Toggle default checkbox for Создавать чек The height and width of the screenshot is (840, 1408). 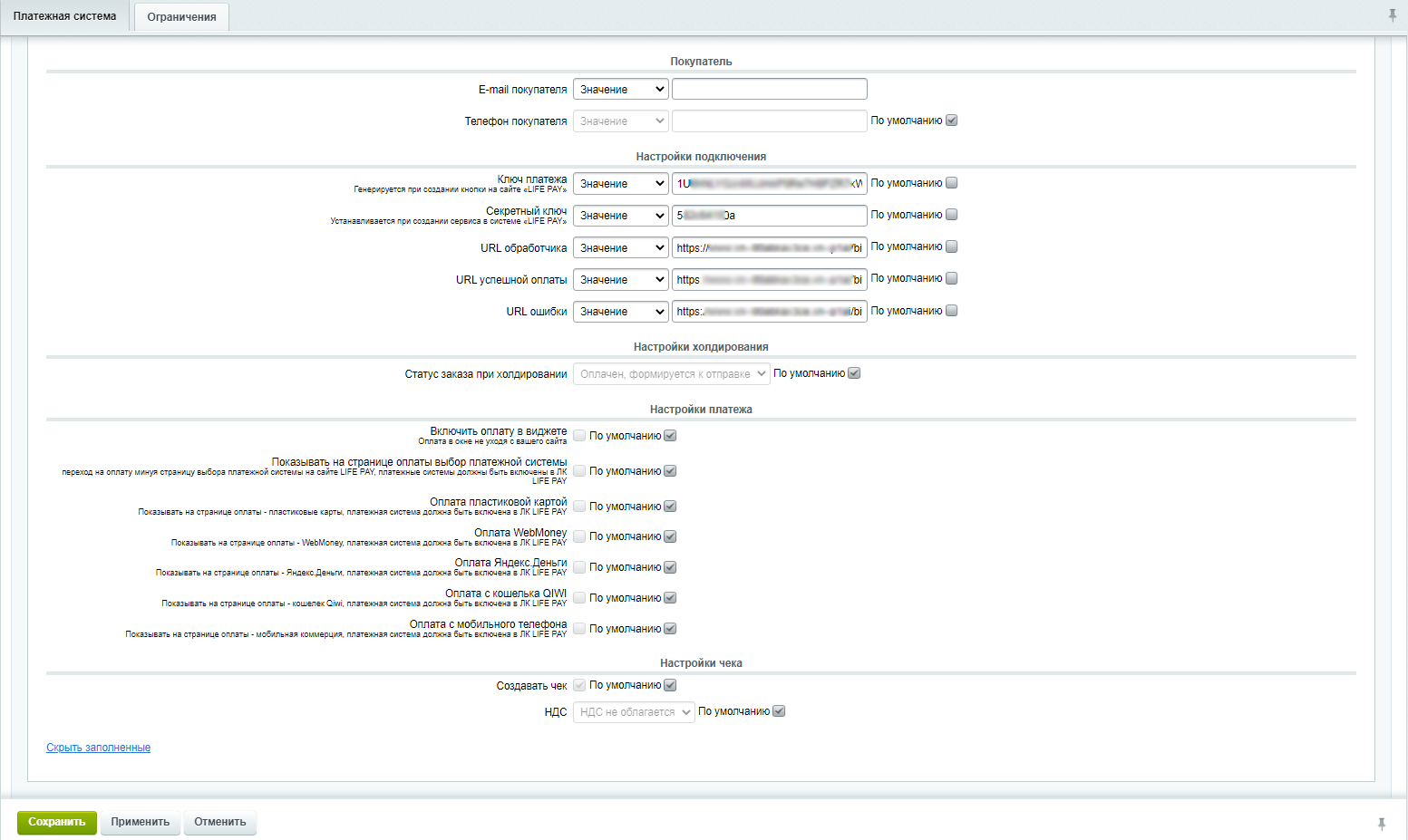tap(670, 685)
